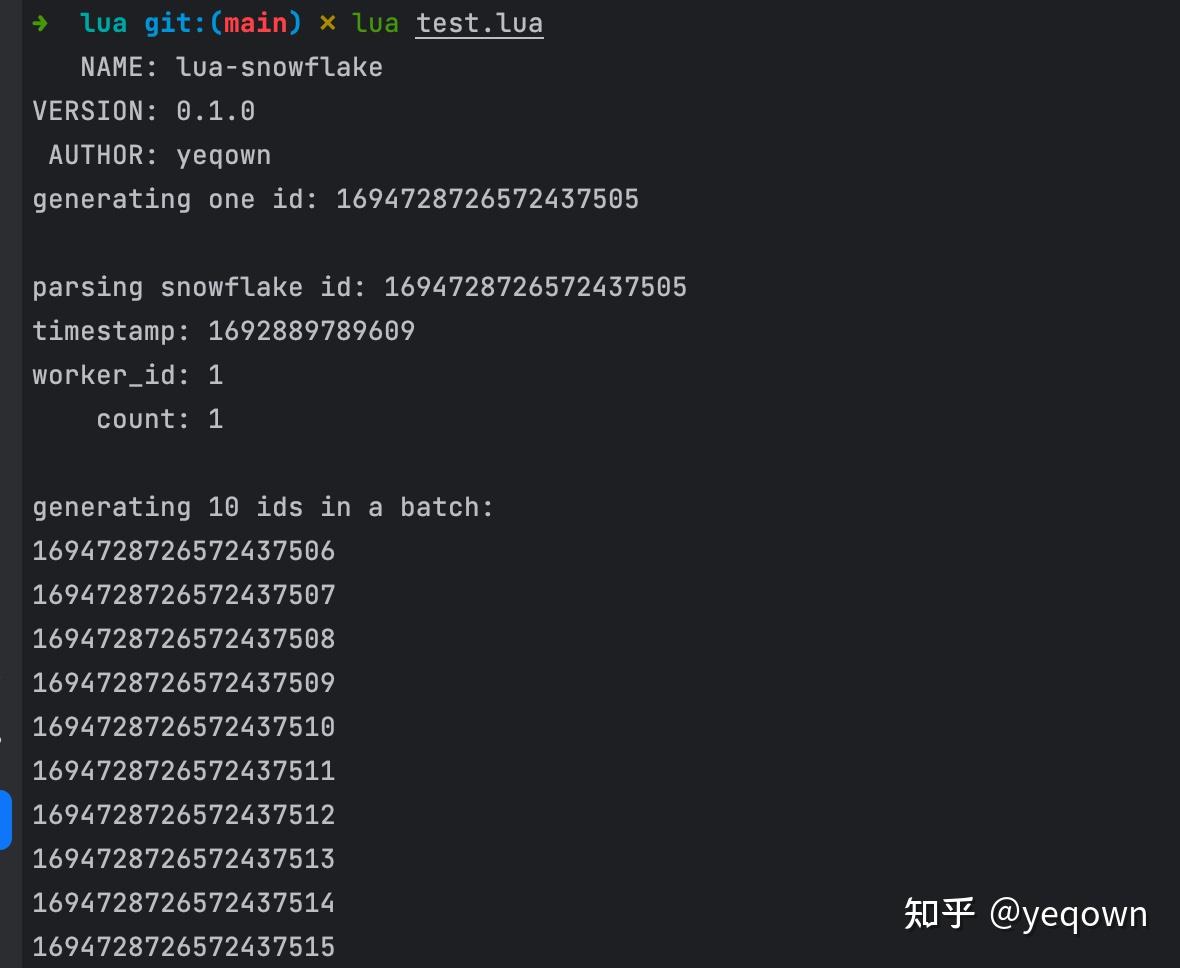The height and width of the screenshot is (968, 1180).
Task: Select the batch id ending in 437515
Action: point(183,946)
